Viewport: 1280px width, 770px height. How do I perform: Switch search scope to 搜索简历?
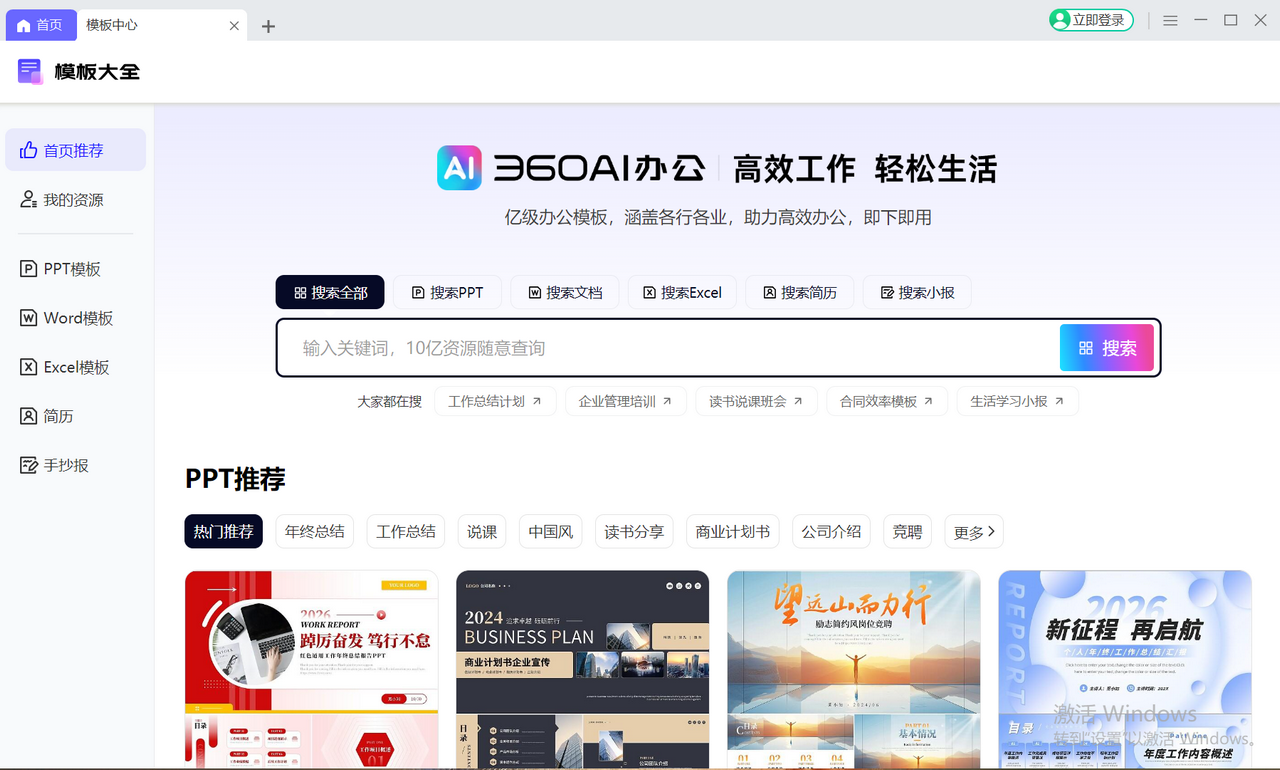(x=799, y=292)
